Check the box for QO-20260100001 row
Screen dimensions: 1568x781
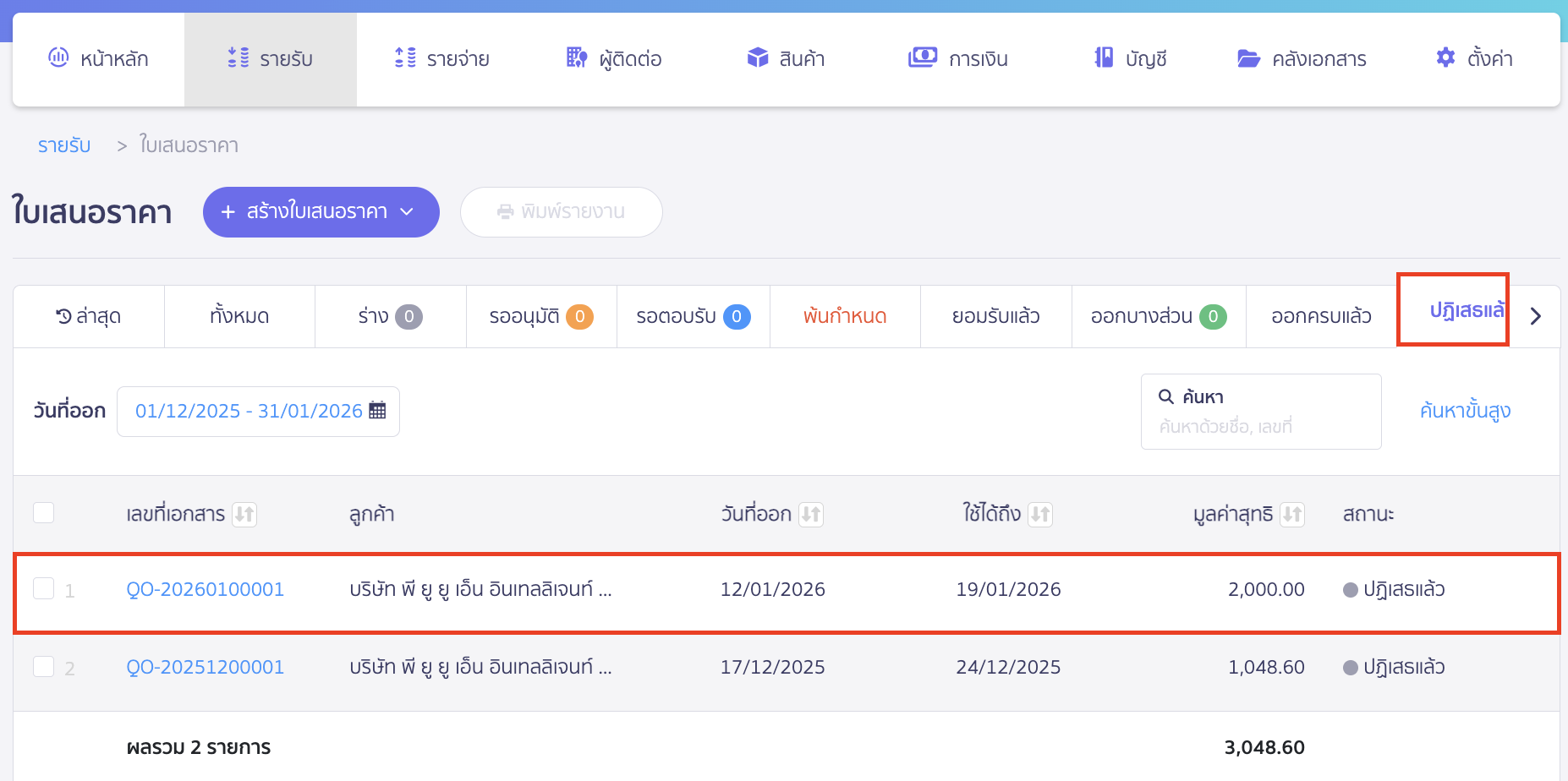coord(43,588)
